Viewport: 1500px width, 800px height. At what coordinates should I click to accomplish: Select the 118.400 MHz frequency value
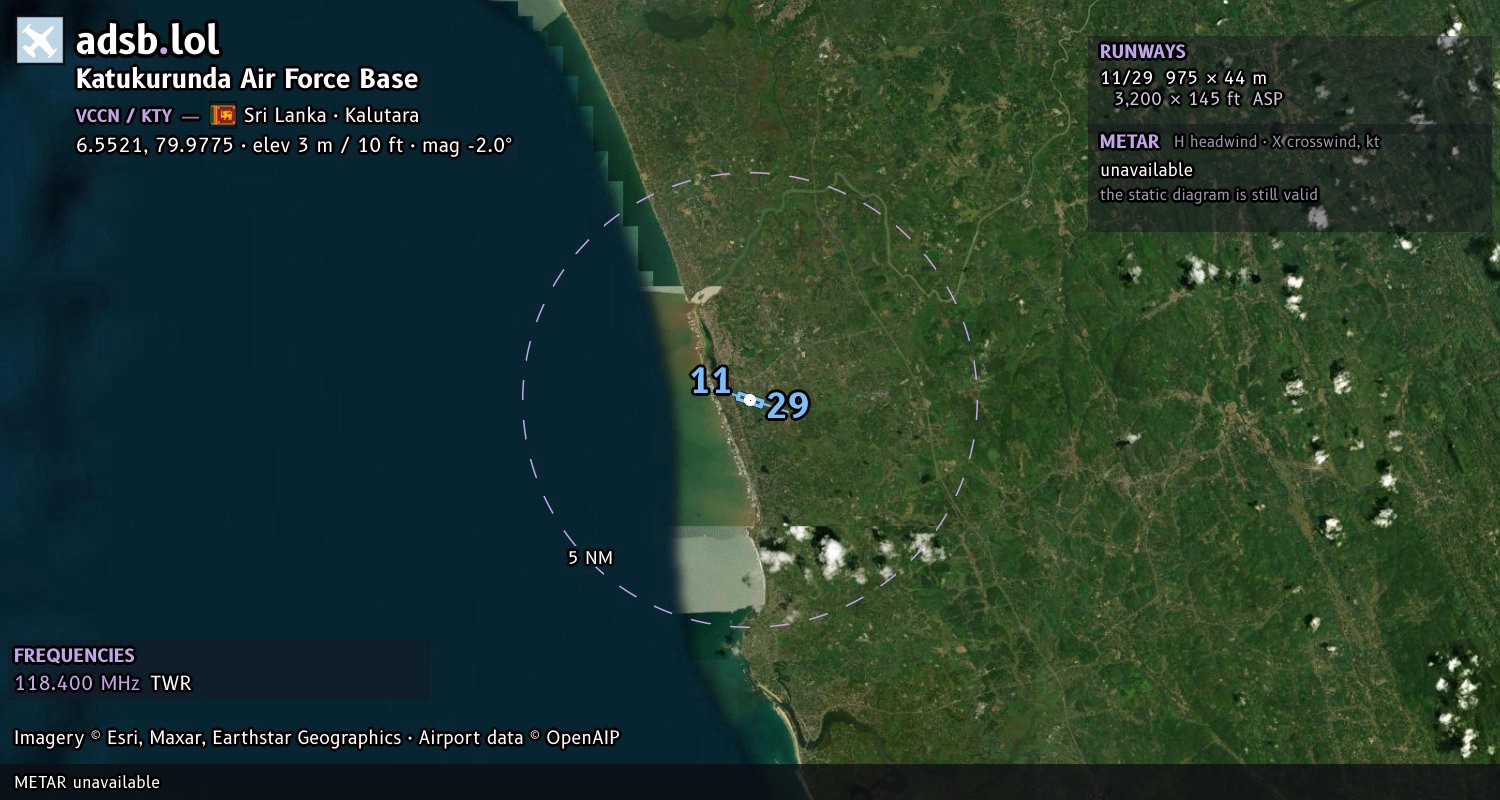tap(77, 684)
